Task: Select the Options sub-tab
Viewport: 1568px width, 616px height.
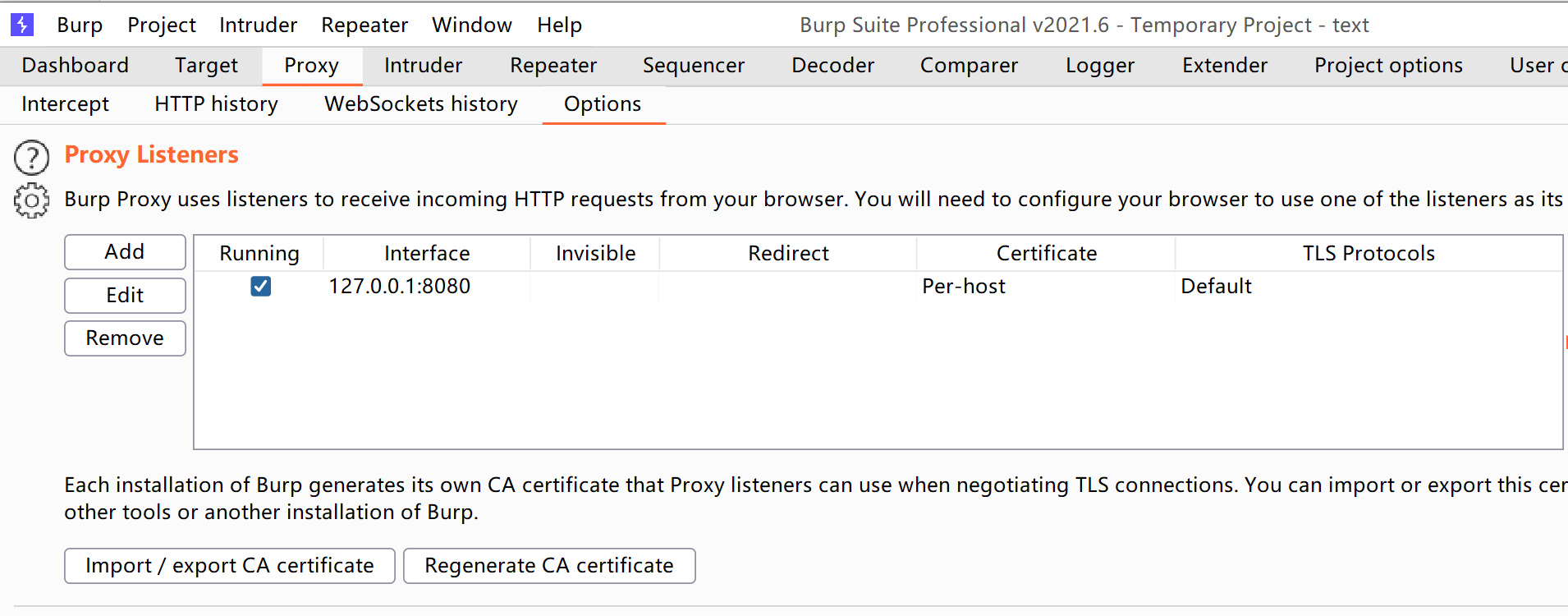Action: click(x=603, y=104)
